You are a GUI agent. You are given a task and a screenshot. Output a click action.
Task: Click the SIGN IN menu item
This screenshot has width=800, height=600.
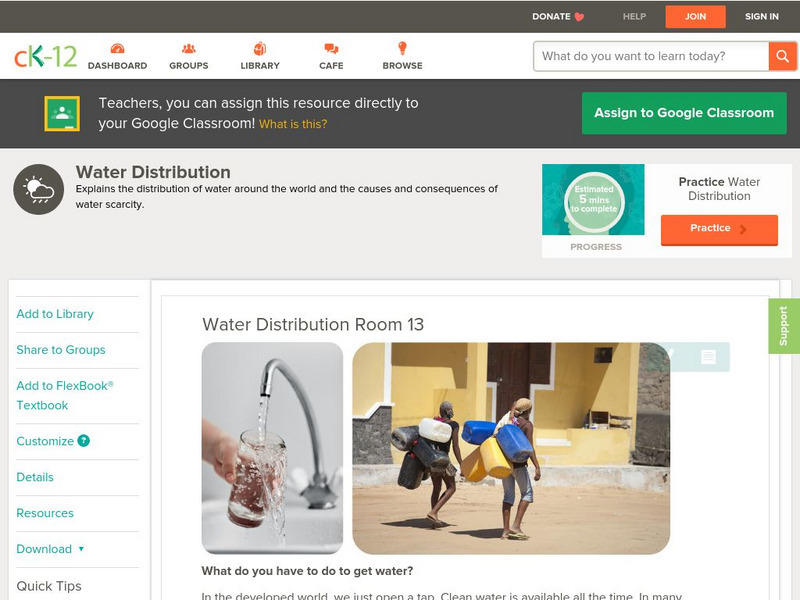point(762,16)
